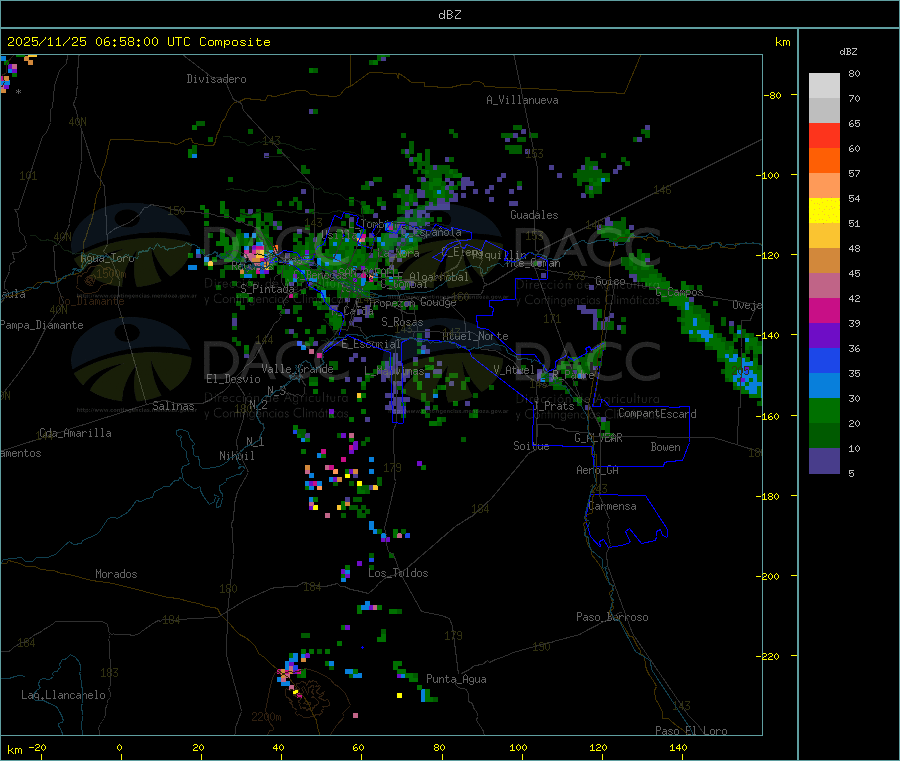Click the -220 tick on the right axis
Viewport: 900px width, 761px height.
click(767, 657)
